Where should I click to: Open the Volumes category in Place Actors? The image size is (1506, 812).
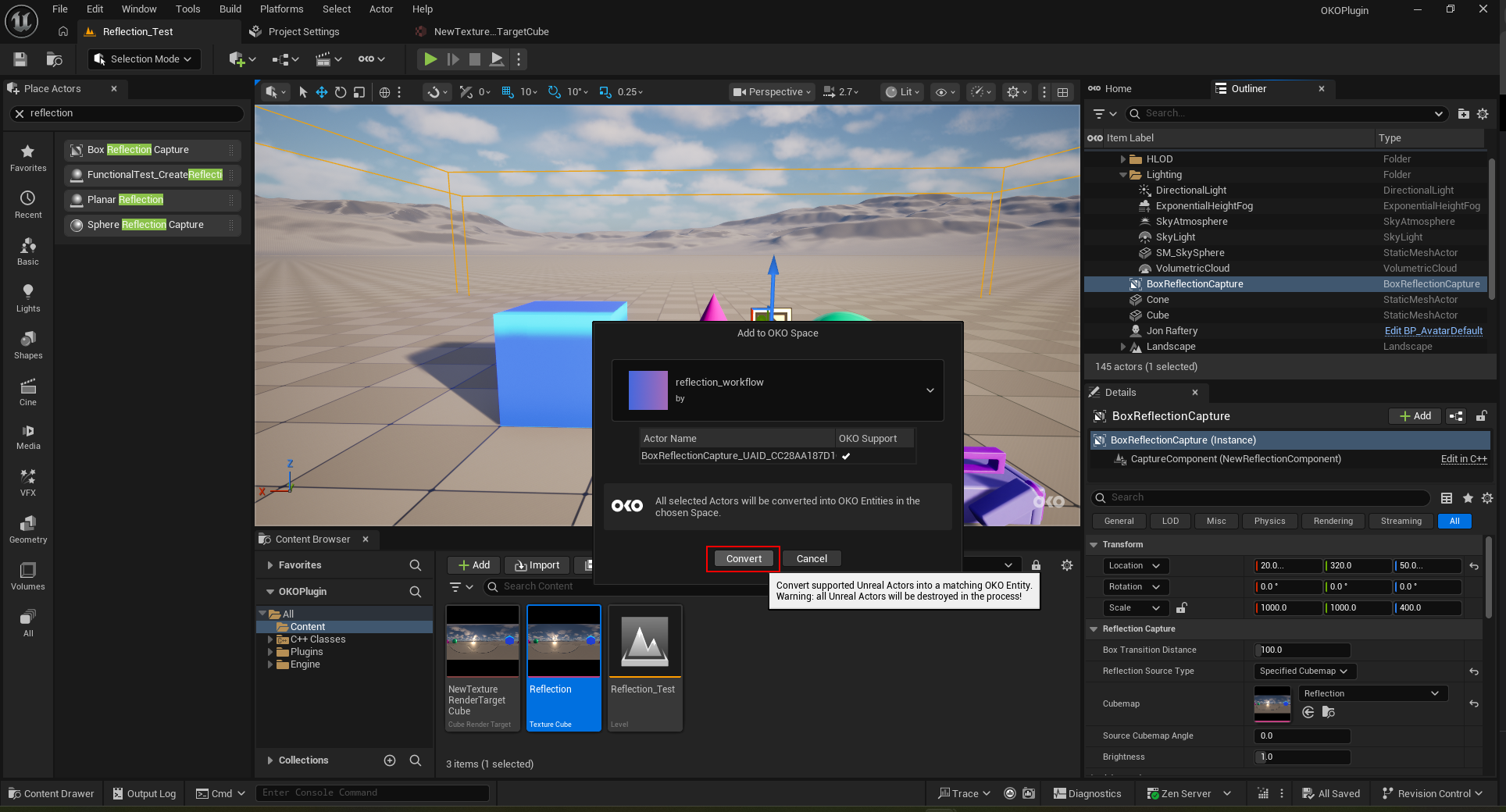(x=28, y=576)
